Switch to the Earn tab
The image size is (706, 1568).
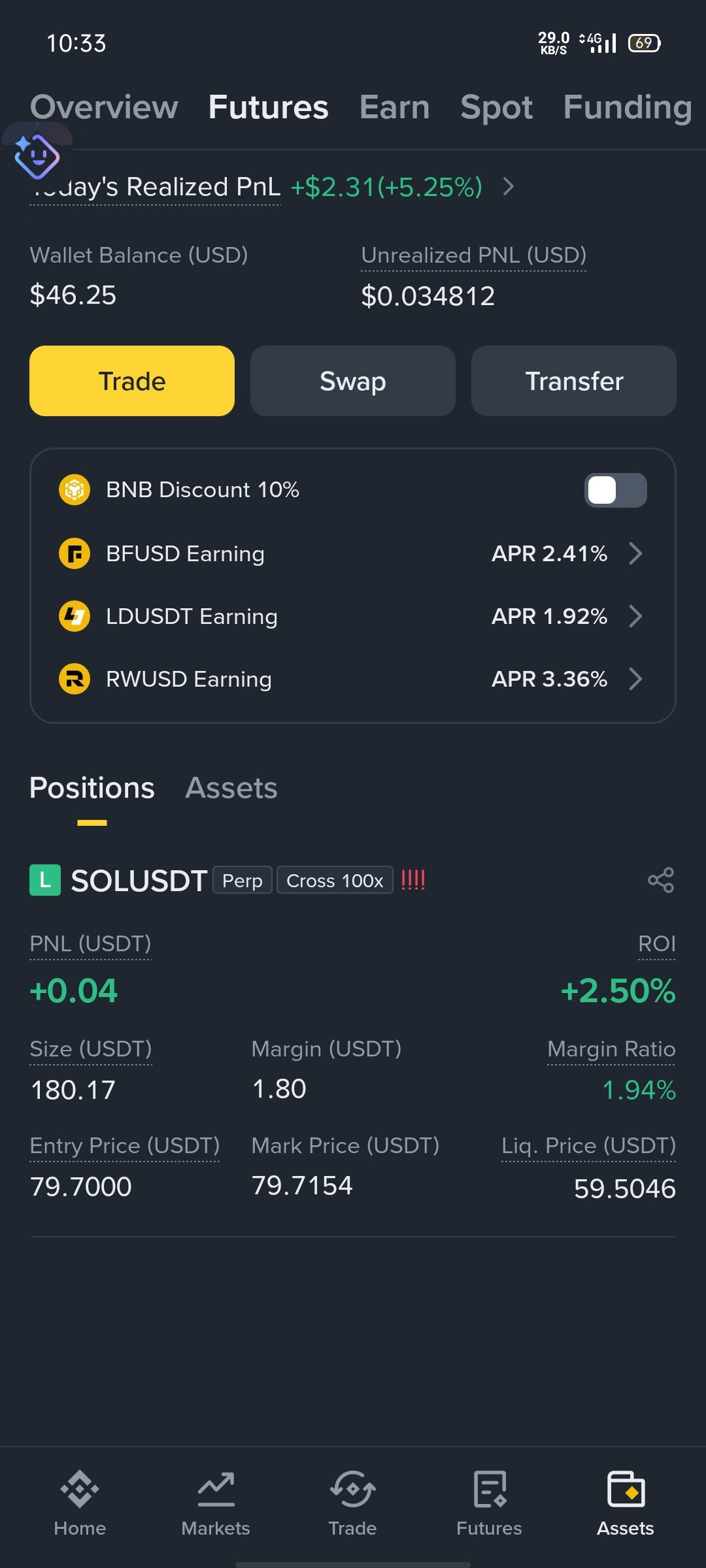tap(395, 107)
